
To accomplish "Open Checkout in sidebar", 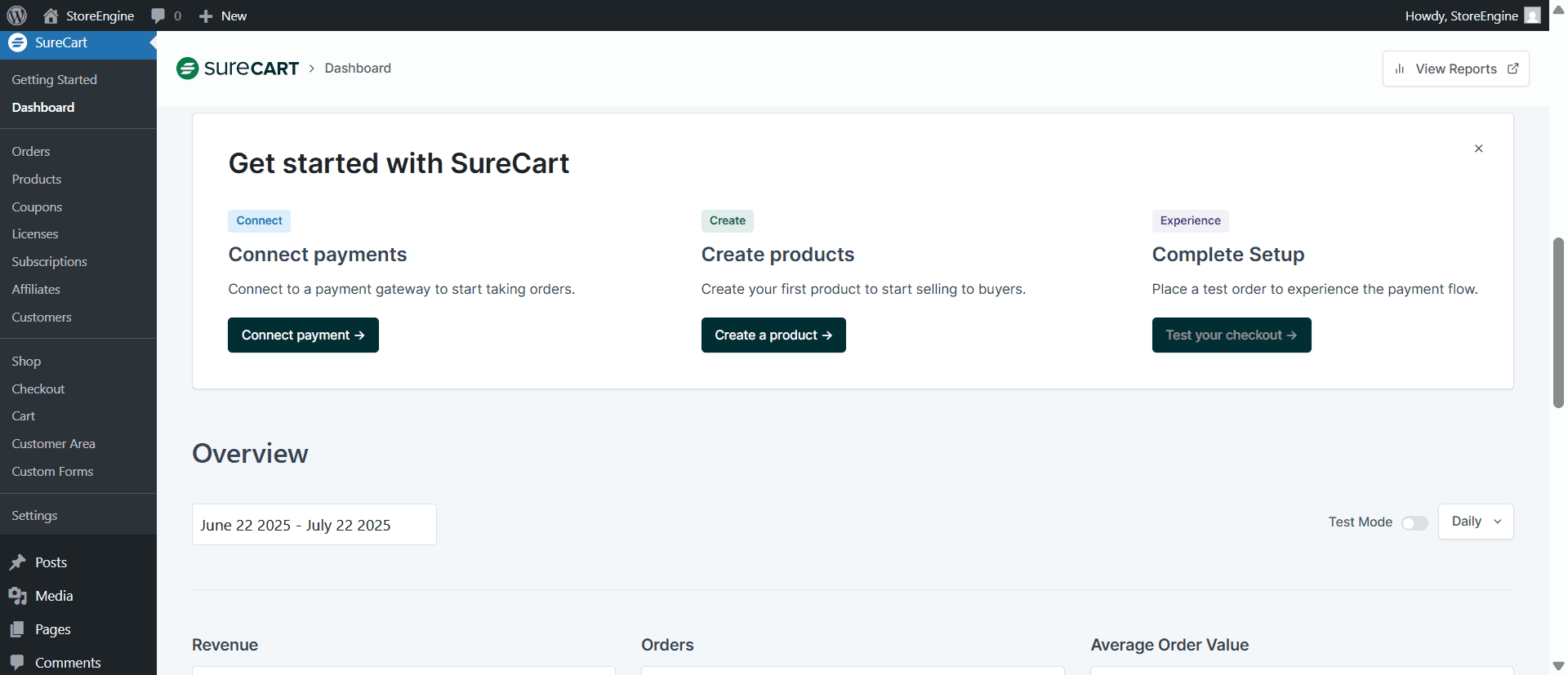I will [x=38, y=389].
